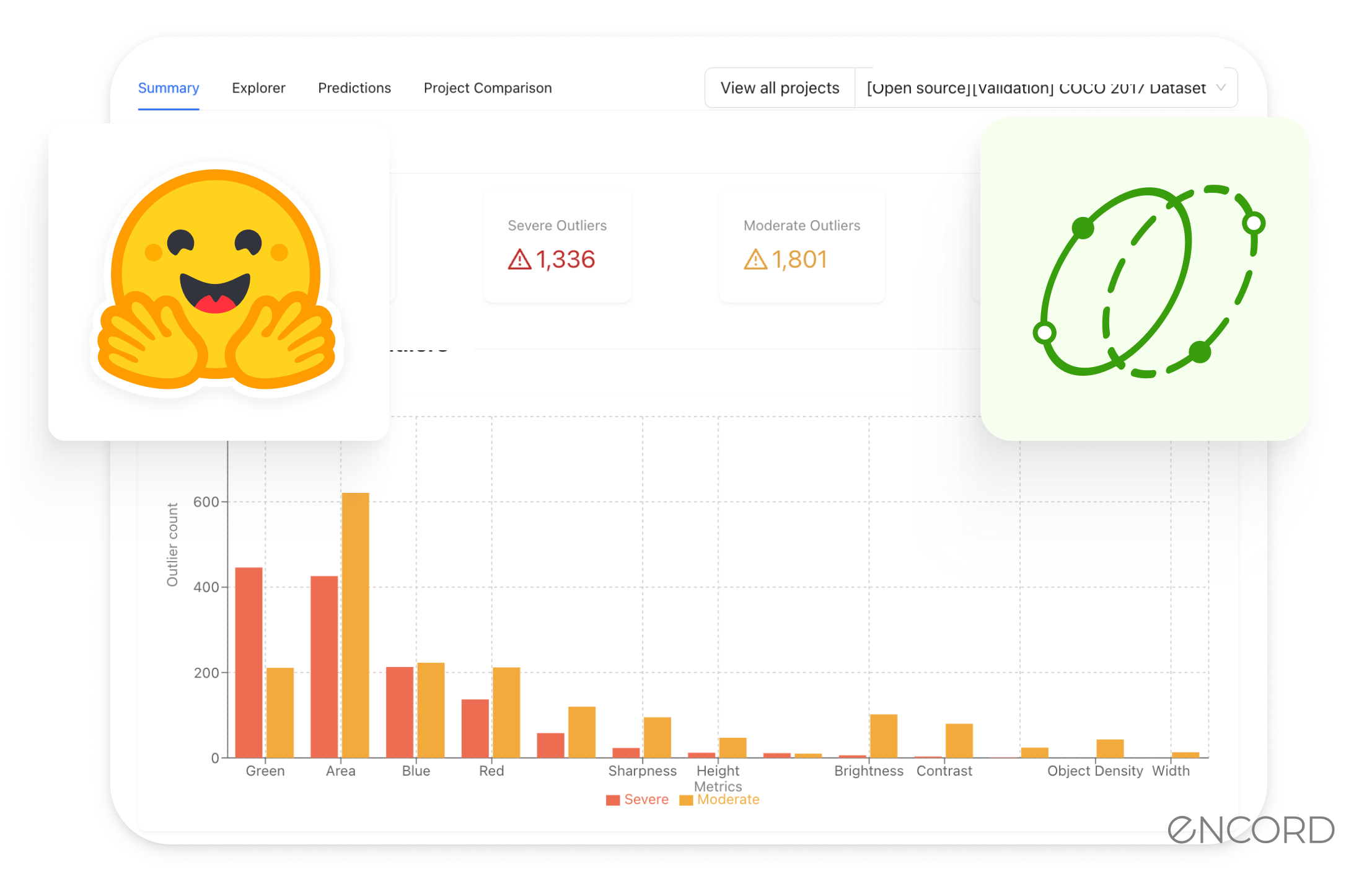The width and height of the screenshot is (1372, 881).
Task: Click the tall Moderate bar for Area
Action: [x=355, y=625]
